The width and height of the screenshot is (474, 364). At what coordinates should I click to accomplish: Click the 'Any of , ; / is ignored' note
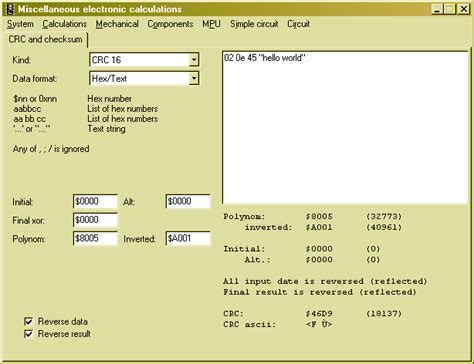point(51,149)
